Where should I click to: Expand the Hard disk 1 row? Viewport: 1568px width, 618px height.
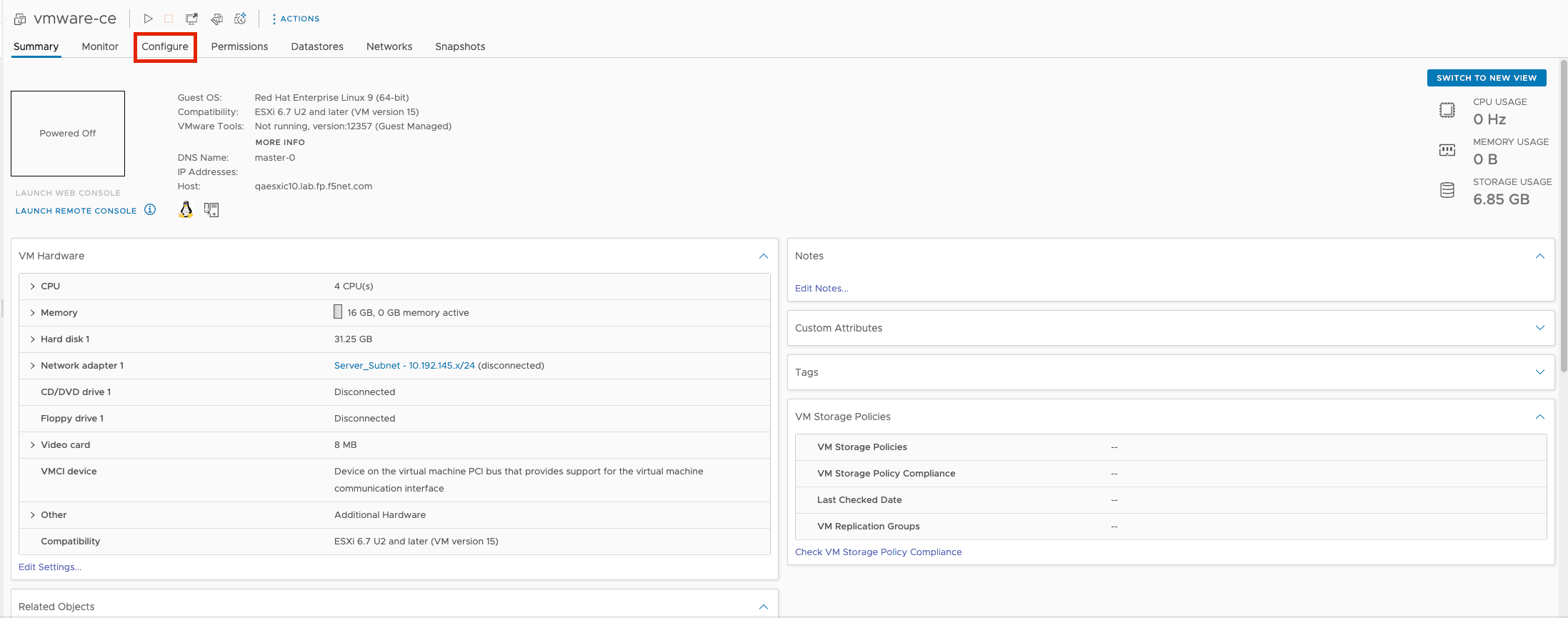(x=33, y=339)
